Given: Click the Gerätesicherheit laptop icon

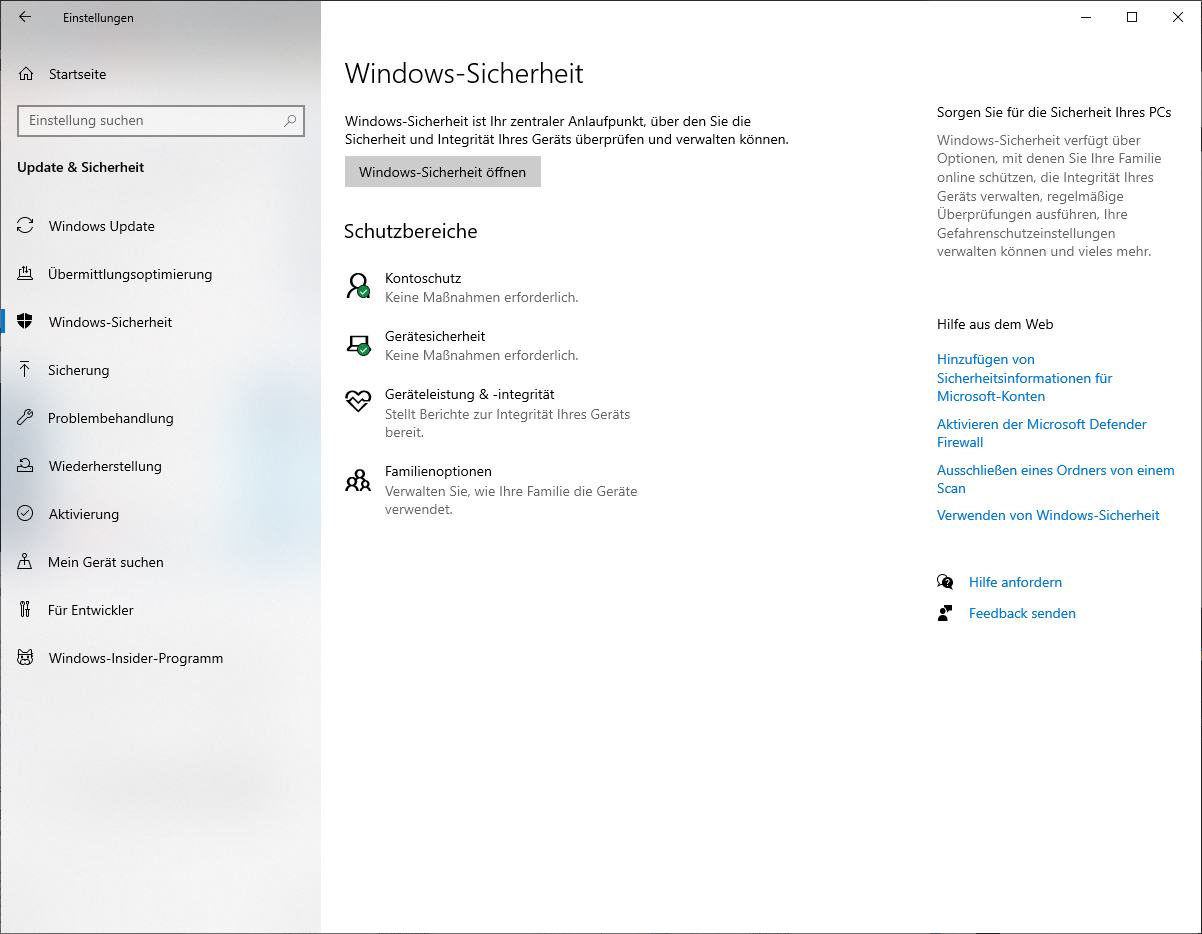Looking at the screenshot, I should [x=358, y=345].
